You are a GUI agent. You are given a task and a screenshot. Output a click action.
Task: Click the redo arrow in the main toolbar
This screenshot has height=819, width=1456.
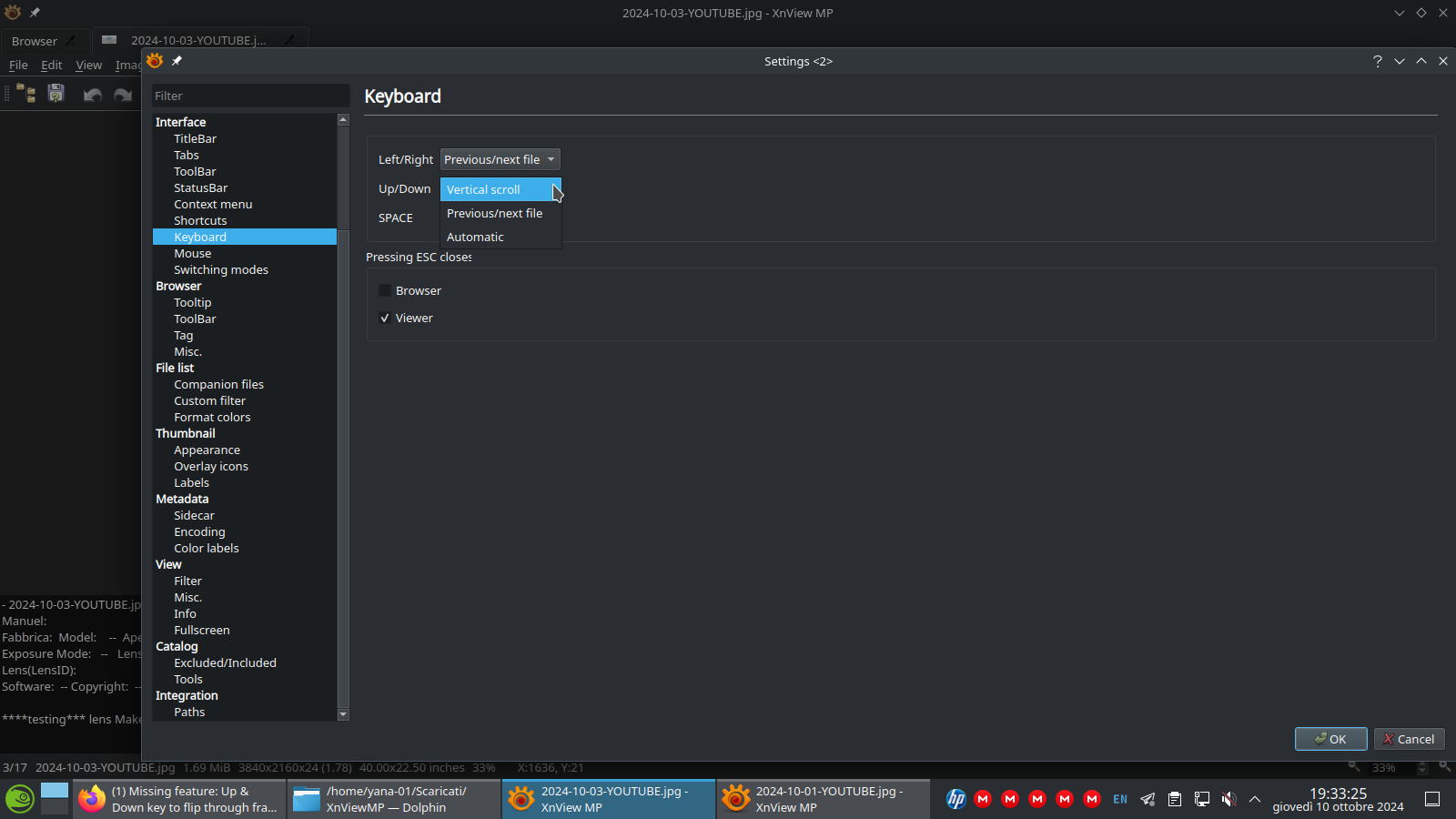click(123, 95)
